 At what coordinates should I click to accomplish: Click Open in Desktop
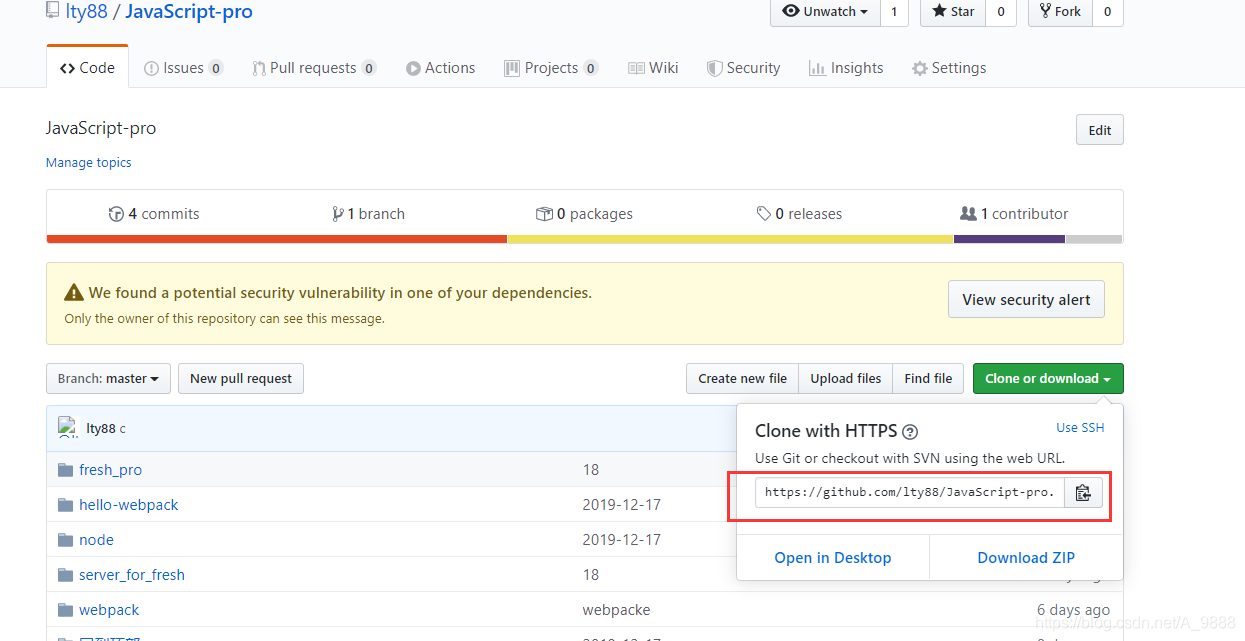click(x=833, y=558)
